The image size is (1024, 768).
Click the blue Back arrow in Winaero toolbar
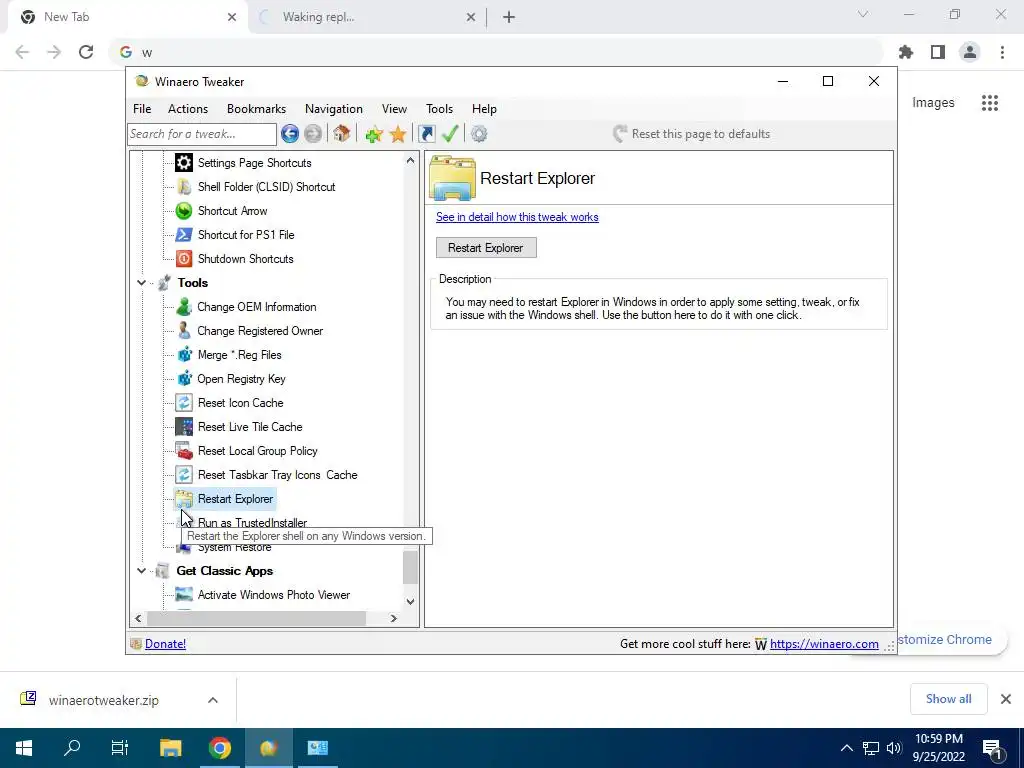point(290,134)
